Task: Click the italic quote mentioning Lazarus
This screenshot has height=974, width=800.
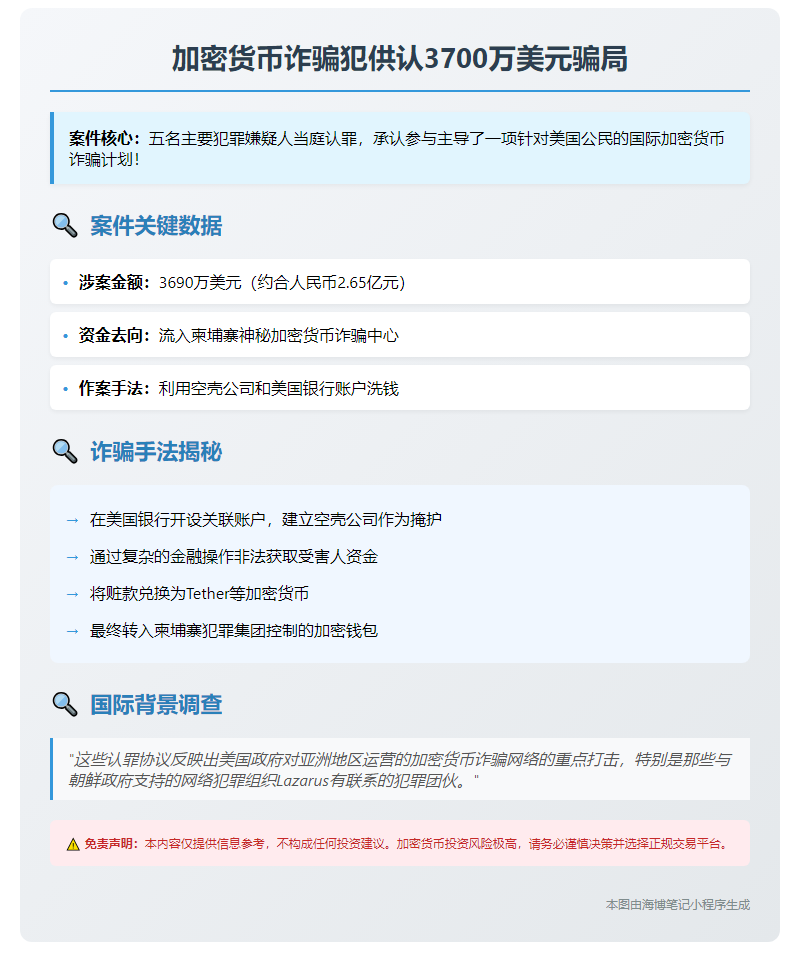Action: (x=399, y=770)
